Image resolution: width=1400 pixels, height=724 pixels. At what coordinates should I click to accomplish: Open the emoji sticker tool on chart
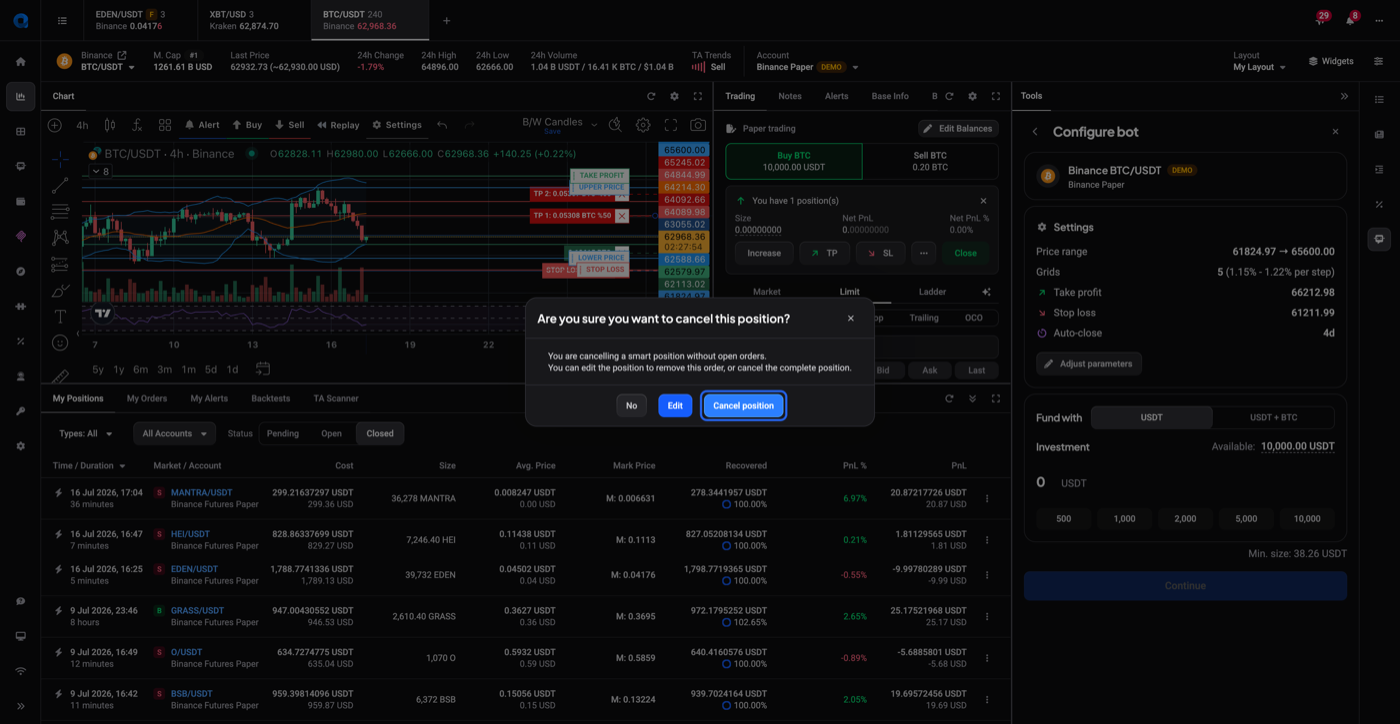click(60, 342)
